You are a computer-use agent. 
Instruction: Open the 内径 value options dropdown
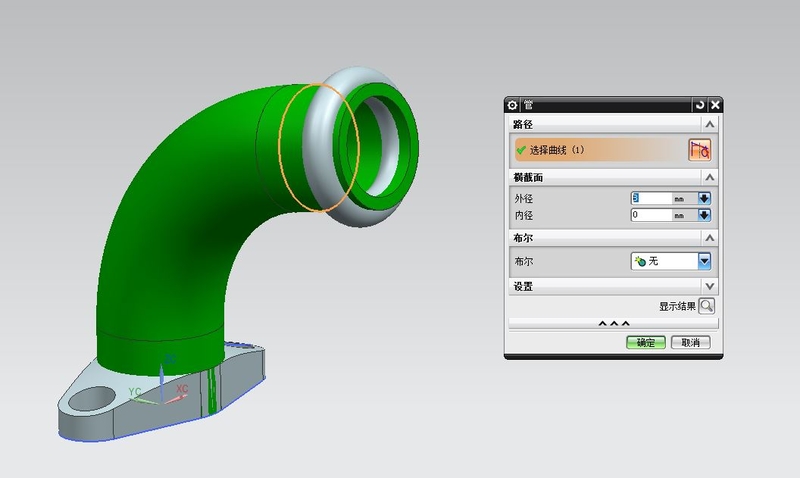[704, 215]
